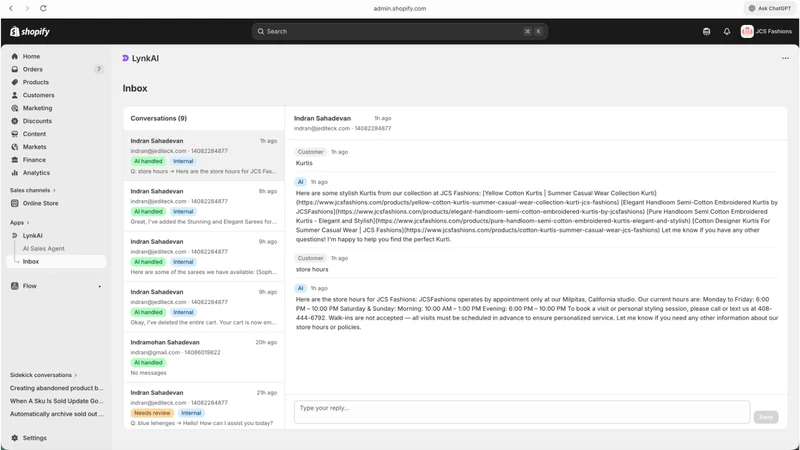Open Products tag icon
The image size is (800, 450).
(14, 82)
